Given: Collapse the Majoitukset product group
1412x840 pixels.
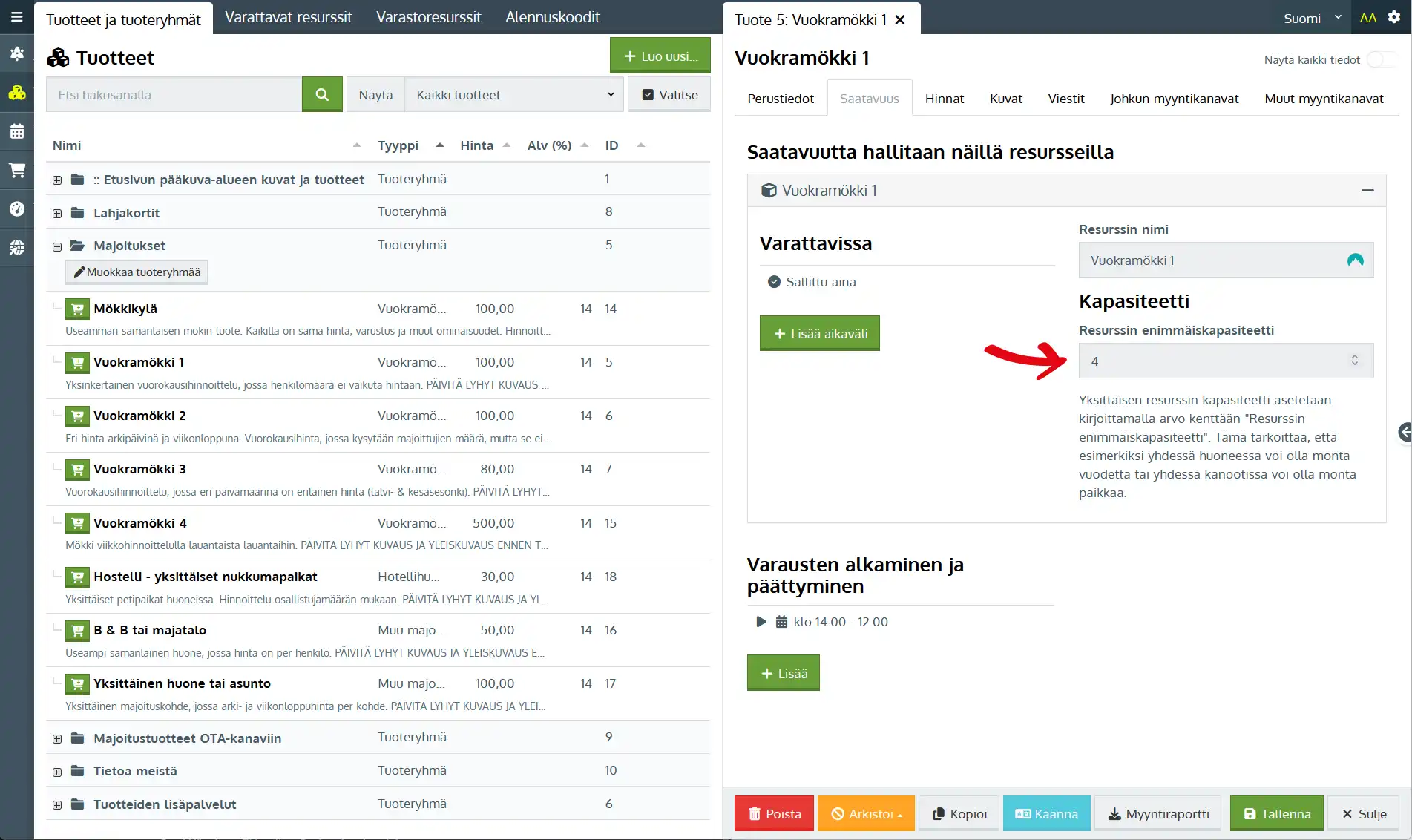Looking at the screenshot, I should [x=57, y=246].
